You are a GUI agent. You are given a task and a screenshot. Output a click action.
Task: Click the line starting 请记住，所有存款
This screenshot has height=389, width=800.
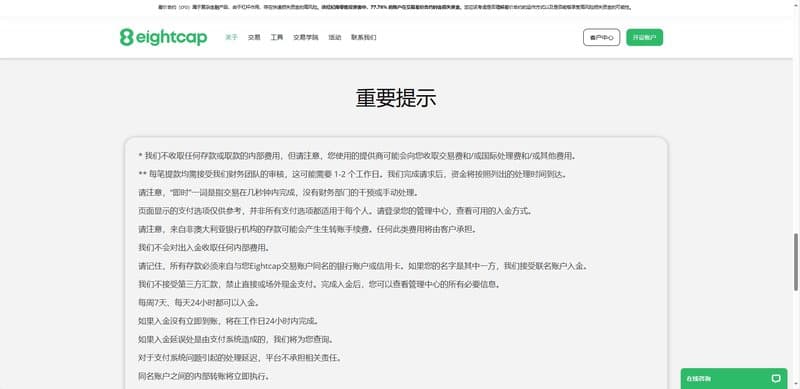point(364,266)
